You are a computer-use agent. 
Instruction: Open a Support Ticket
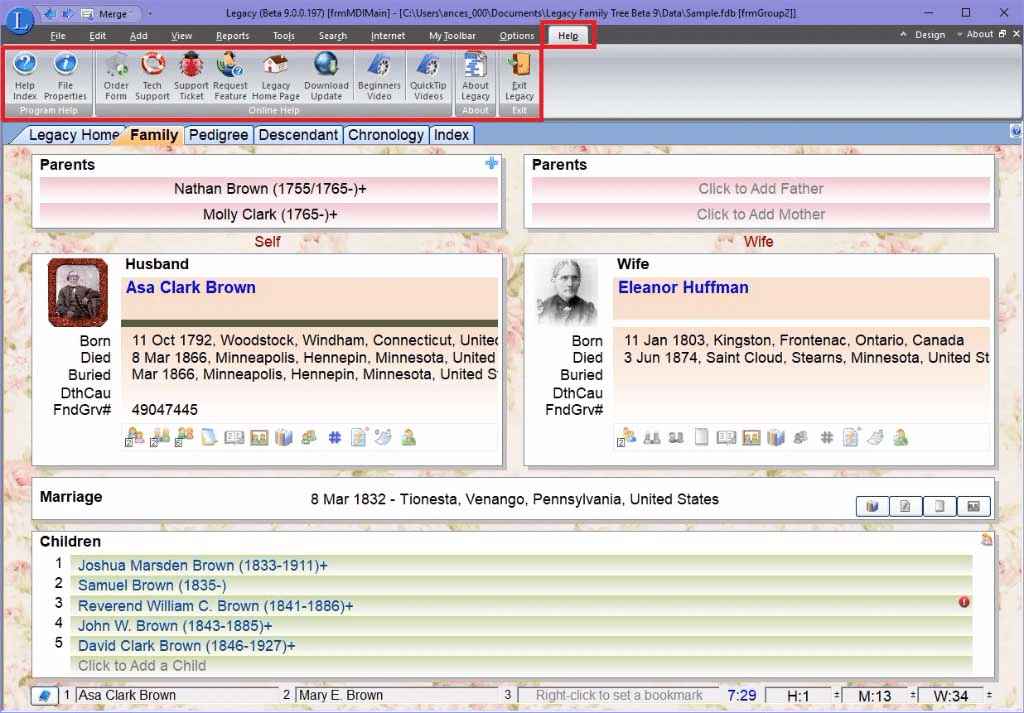[x=191, y=76]
